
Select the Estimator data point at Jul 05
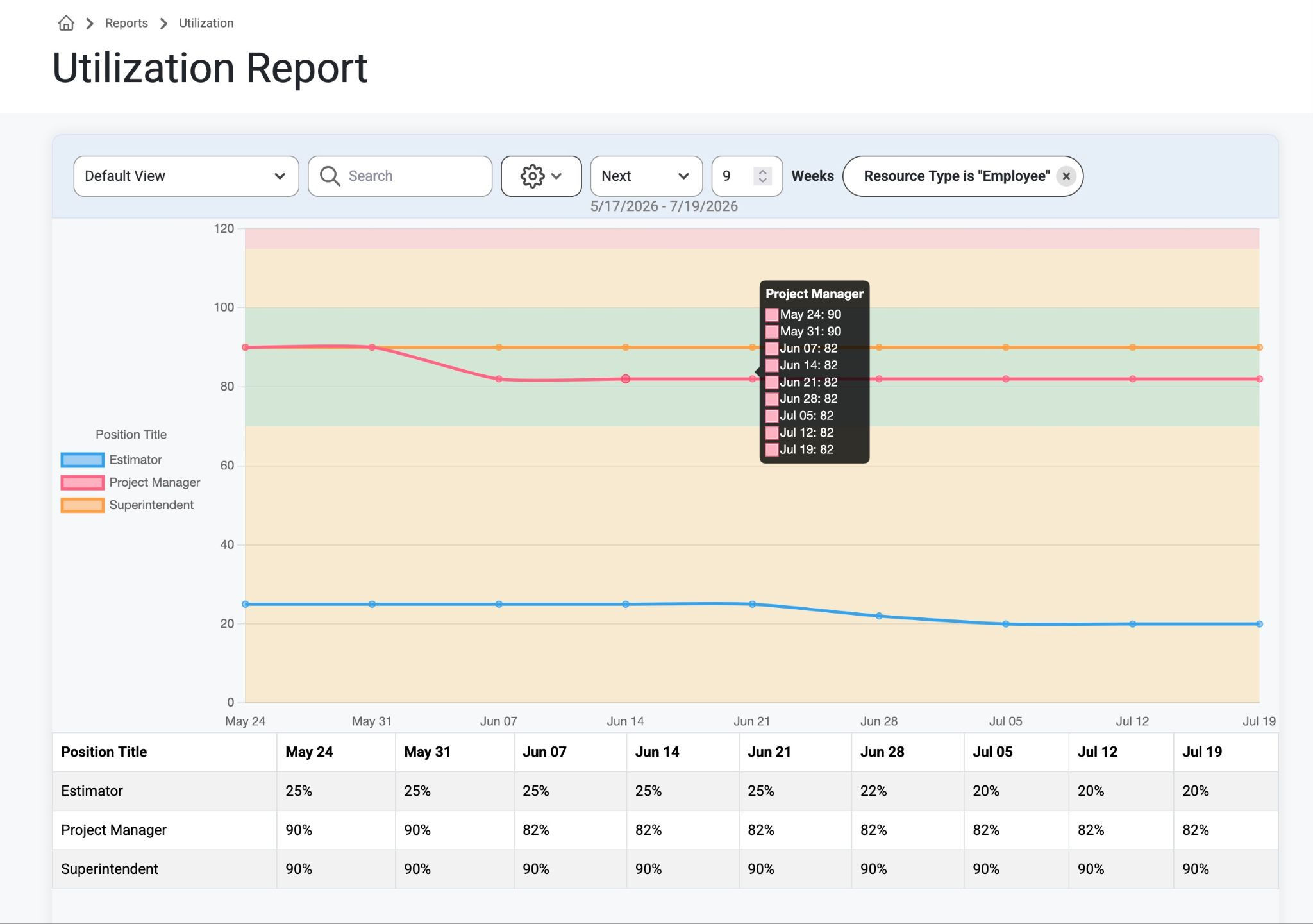pos(1006,624)
